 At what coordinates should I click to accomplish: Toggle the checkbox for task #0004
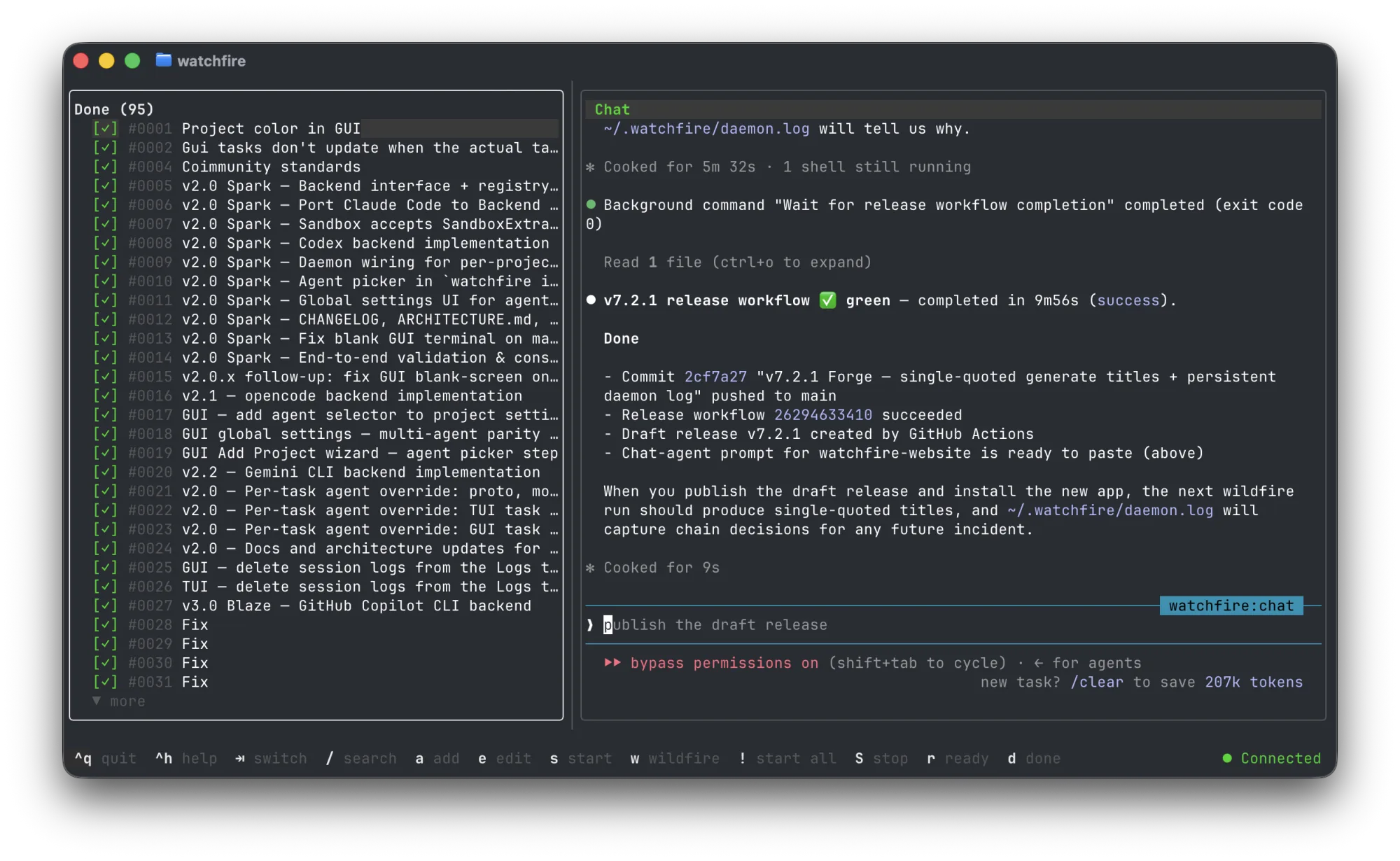pyautogui.click(x=105, y=167)
